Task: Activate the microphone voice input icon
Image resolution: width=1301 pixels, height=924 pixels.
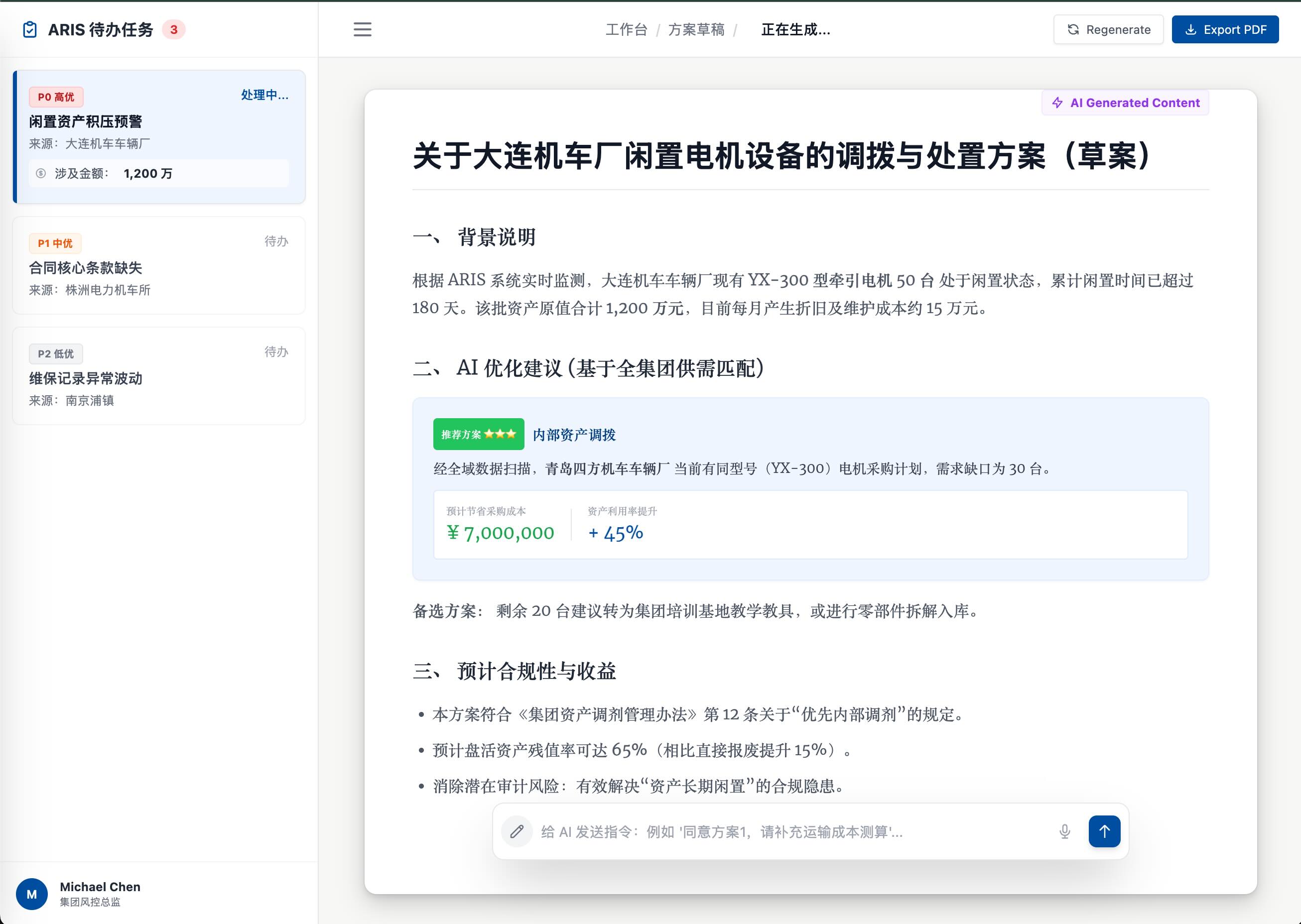Action: (x=1064, y=831)
